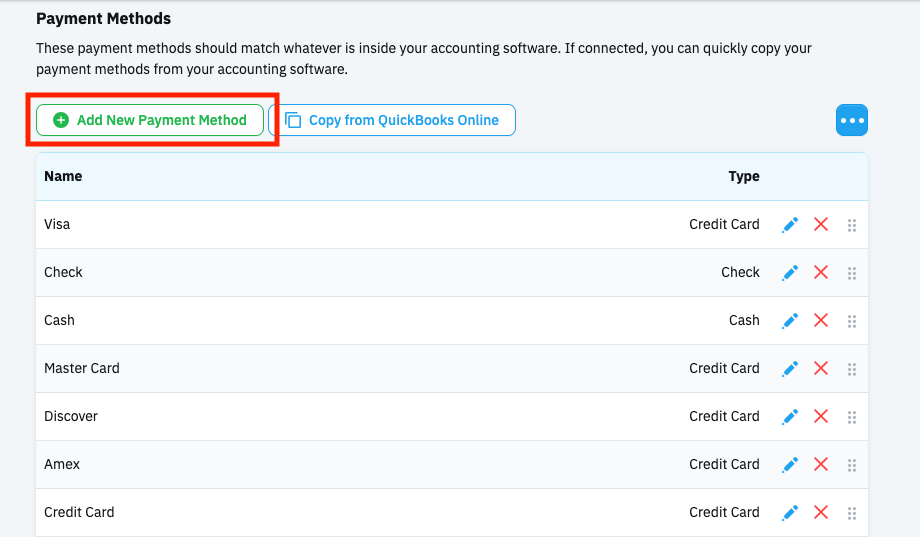Delete the Amex payment method

point(821,465)
